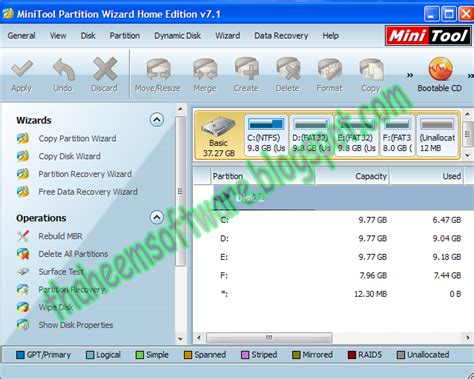Viewport: 474px width, 379px height.
Task: Click the left panel scroll down arrow
Action: (x=180, y=339)
